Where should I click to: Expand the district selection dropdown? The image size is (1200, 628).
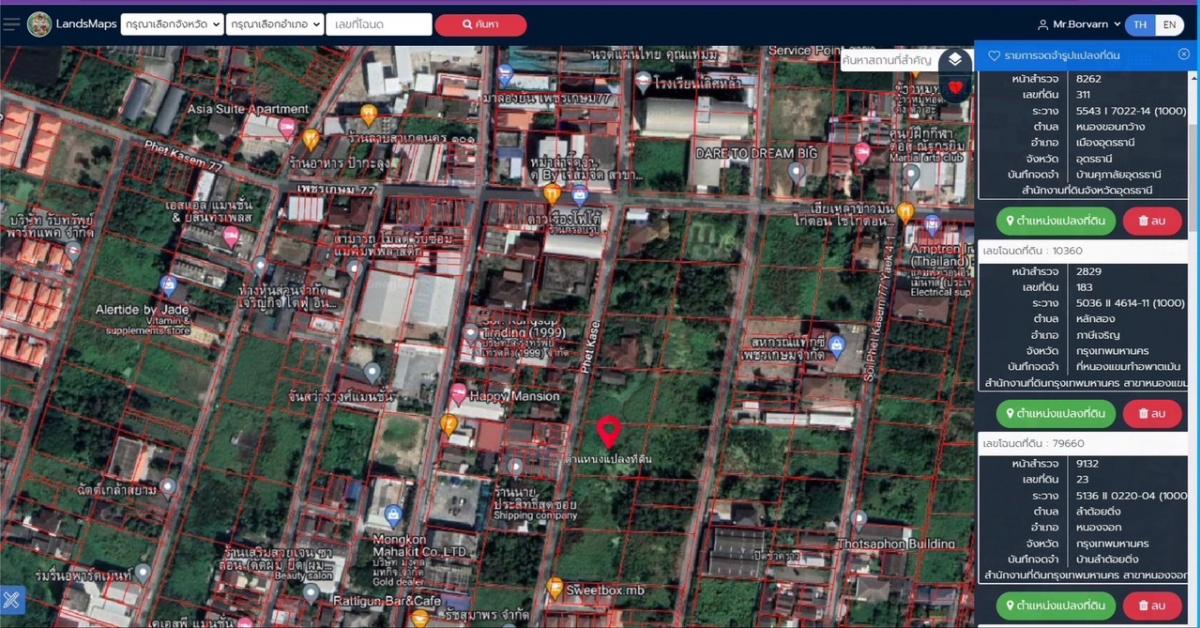click(x=275, y=24)
